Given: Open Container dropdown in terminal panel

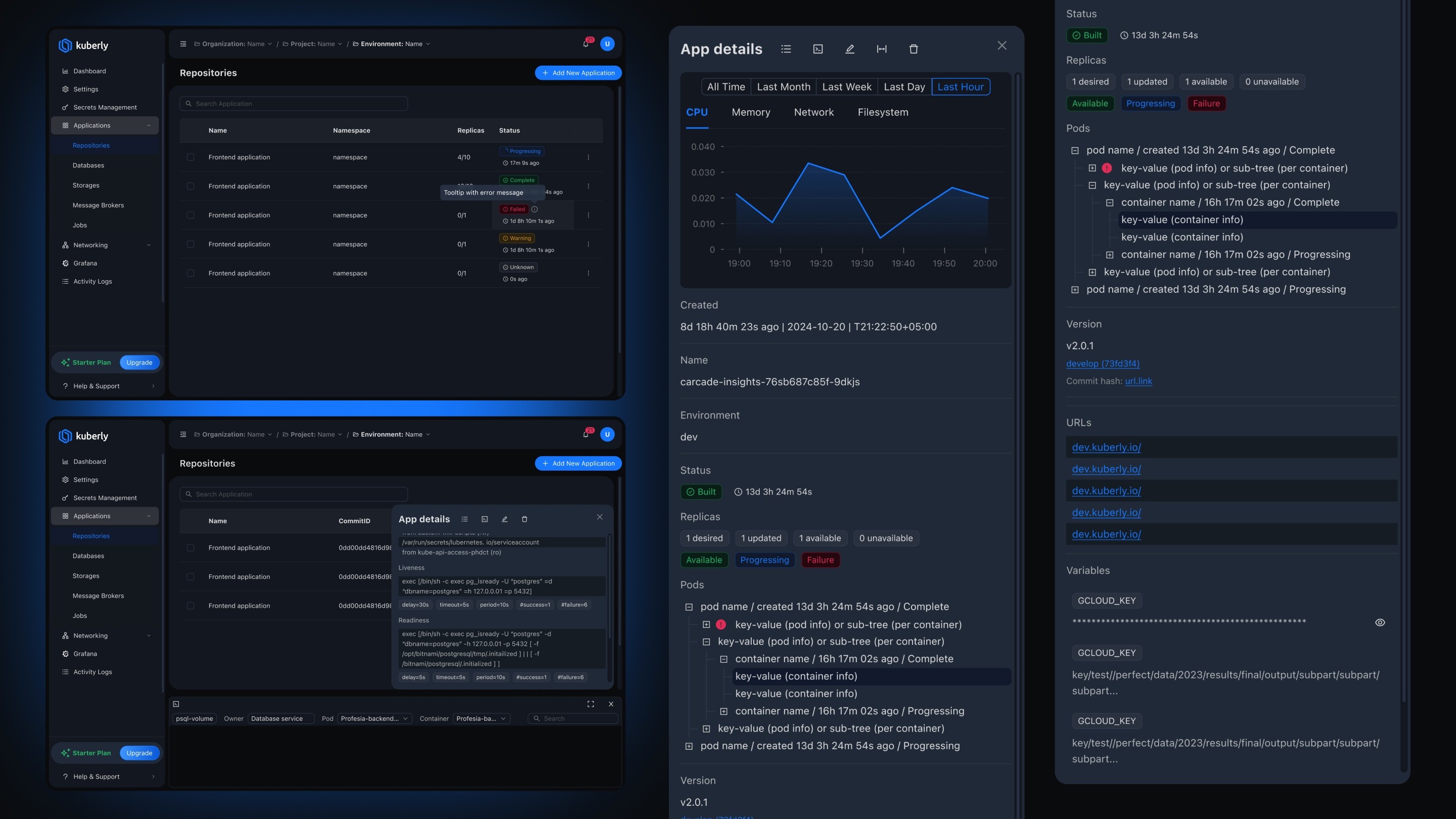Looking at the screenshot, I should (481, 718).
